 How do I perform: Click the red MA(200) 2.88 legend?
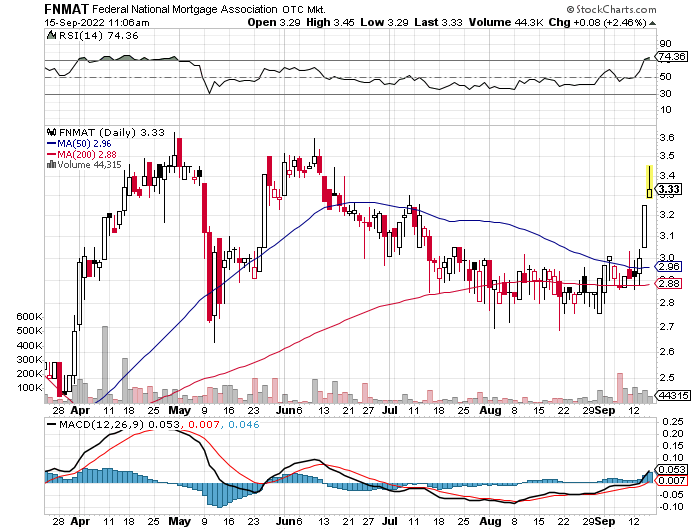pos(82,154)
